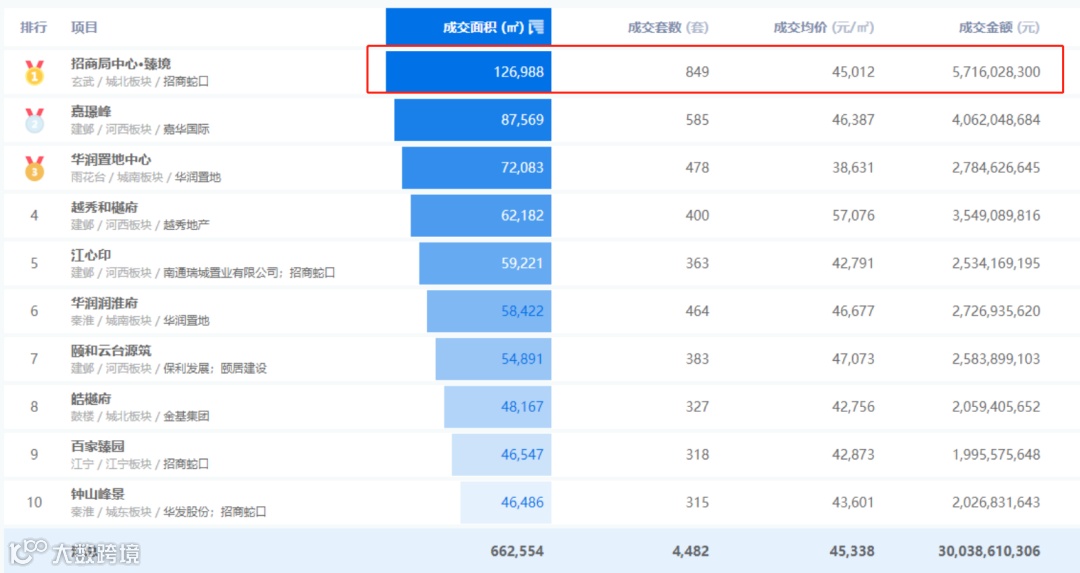Open project 皓樾府
The image size is (1080, 573).
[91, 399]
